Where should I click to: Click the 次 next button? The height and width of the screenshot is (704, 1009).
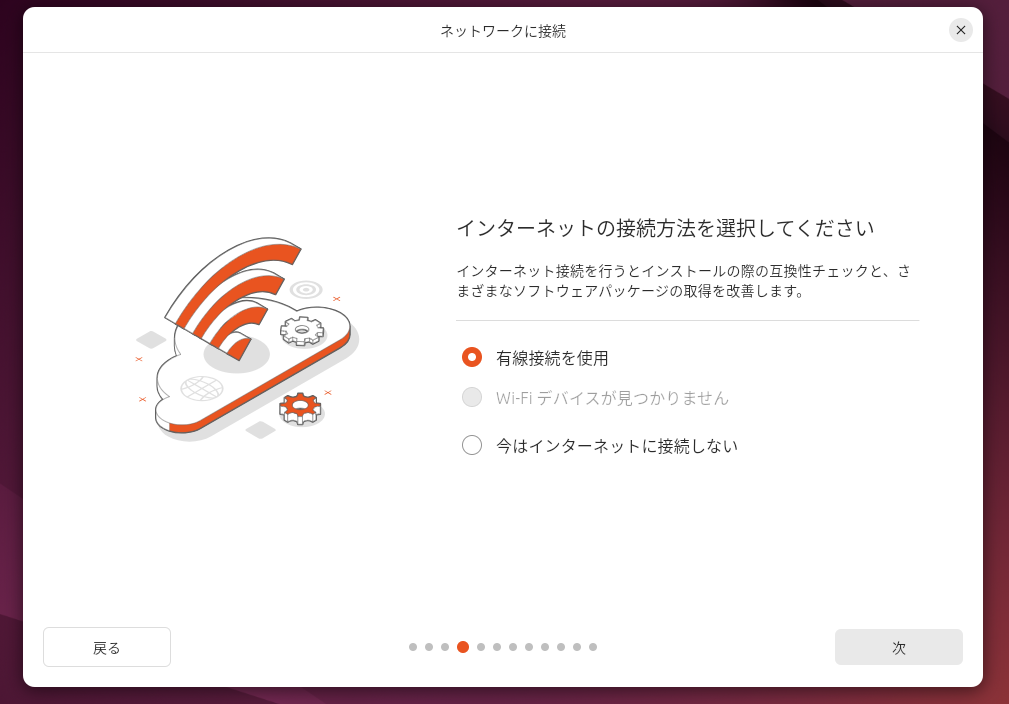[898, 647]
